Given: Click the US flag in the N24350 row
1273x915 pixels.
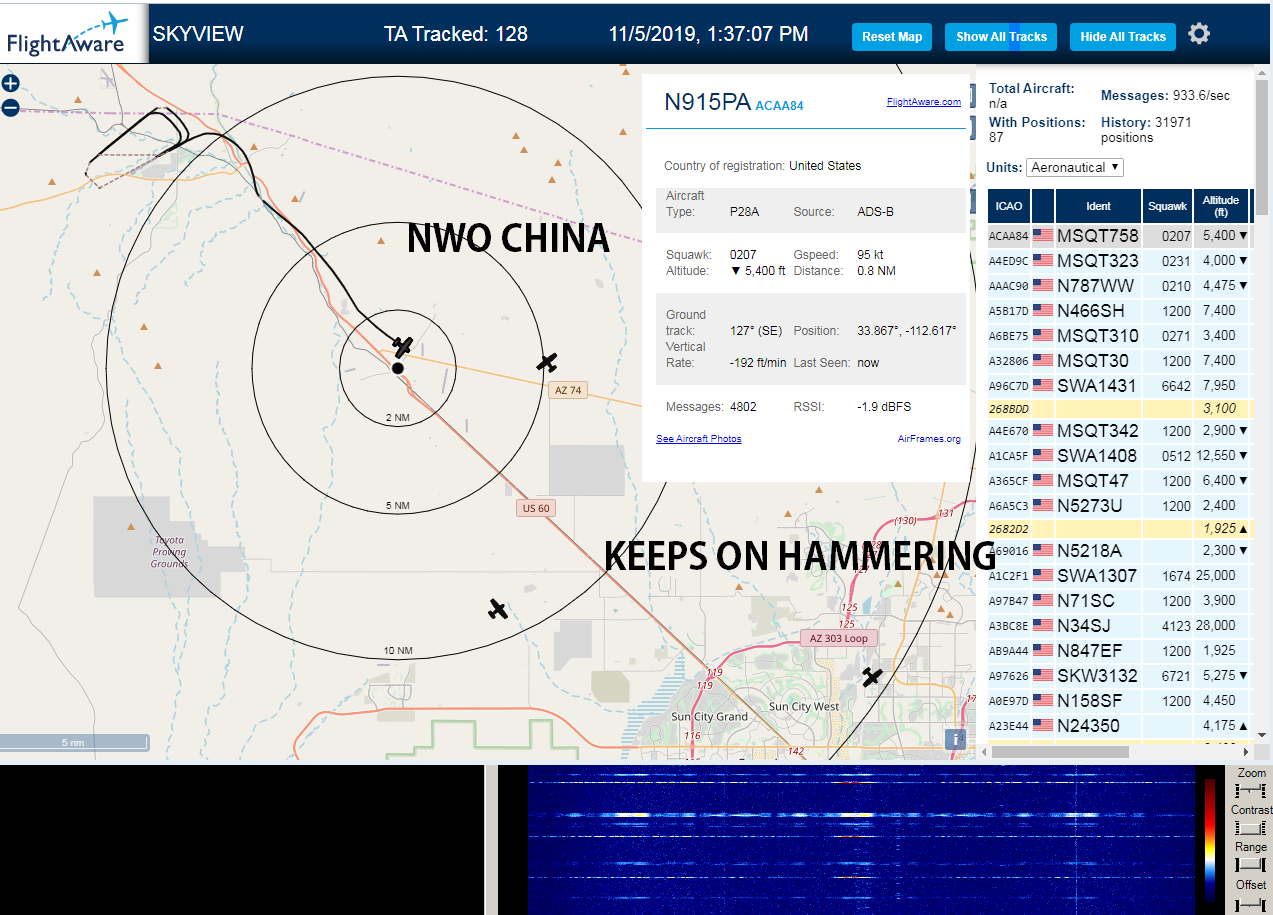Looking at the screenshot, I should 1043,726.
